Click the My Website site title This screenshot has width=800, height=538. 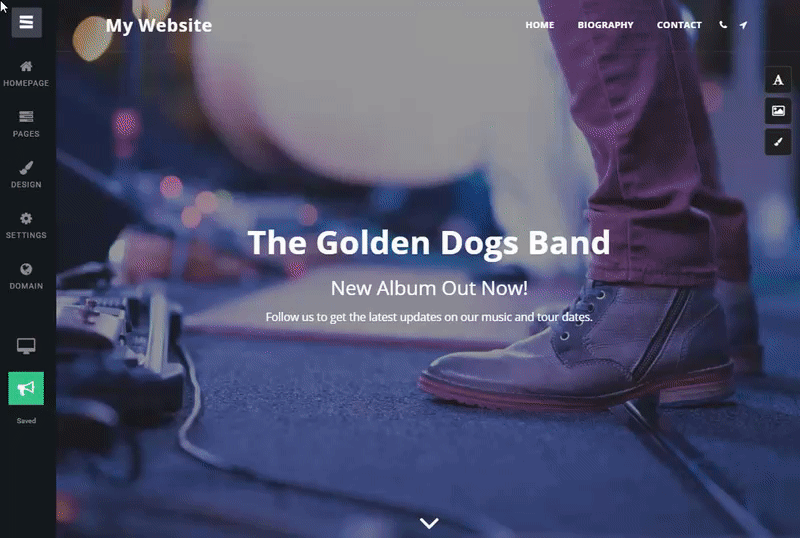pyautogui.click(x=159, y=26)
